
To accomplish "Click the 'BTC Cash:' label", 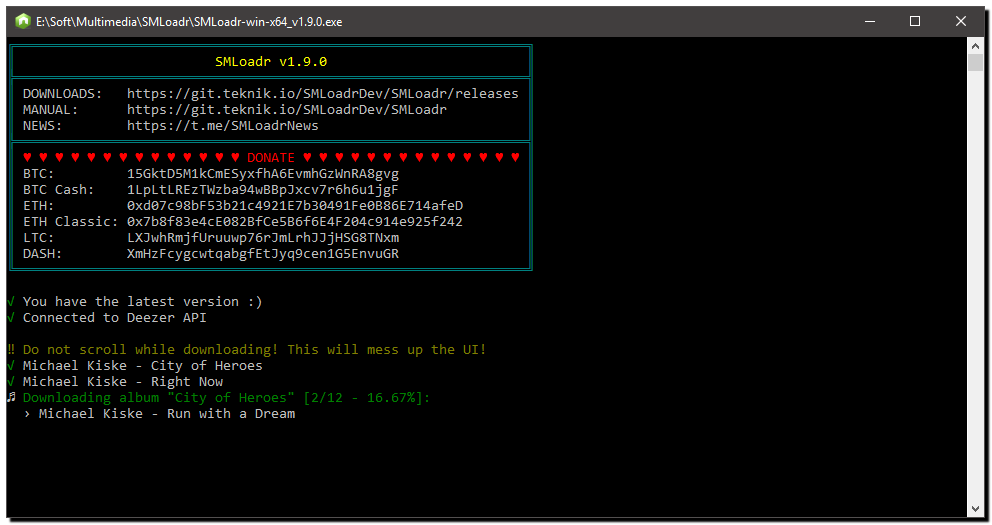I will click(58, 190).
